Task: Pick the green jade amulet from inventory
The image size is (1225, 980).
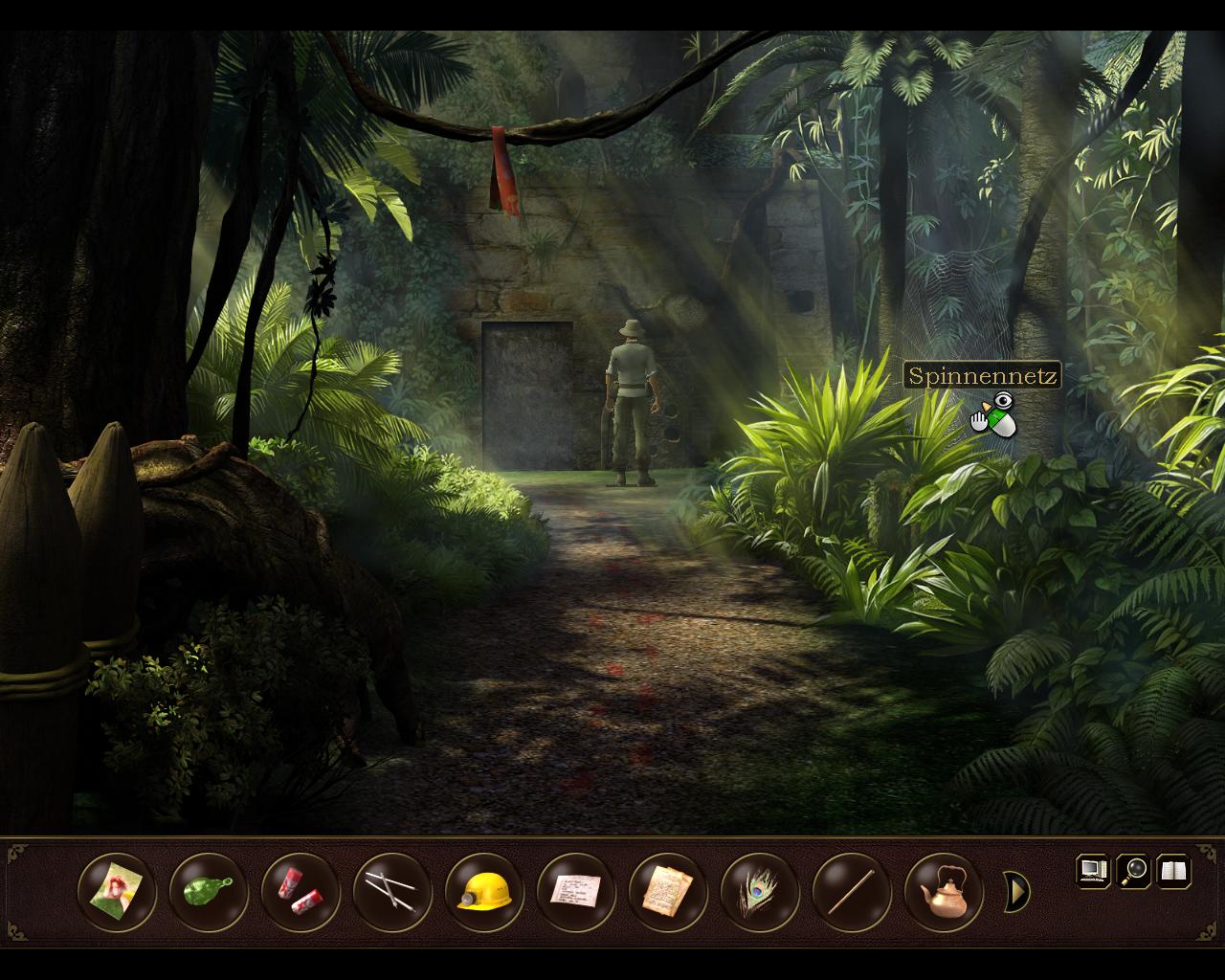Action: click(209, 892)
